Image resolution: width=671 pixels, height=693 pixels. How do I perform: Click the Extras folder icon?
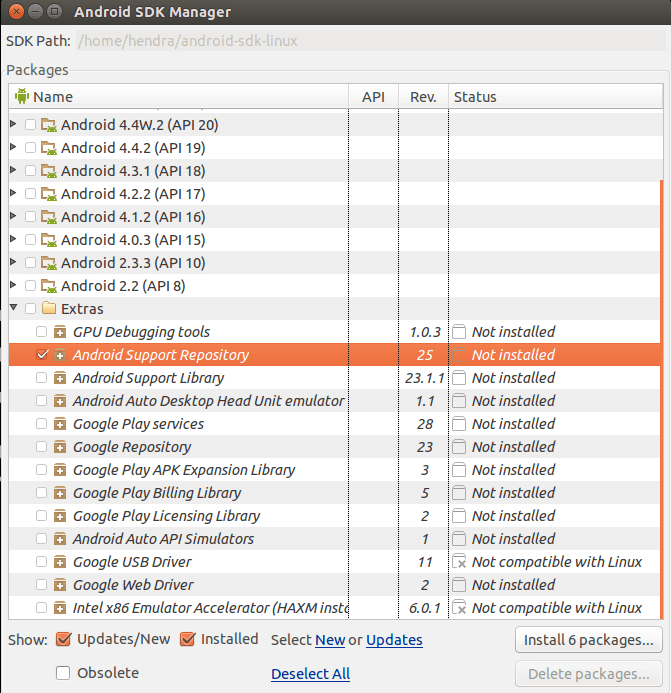(x=49, y=308)
